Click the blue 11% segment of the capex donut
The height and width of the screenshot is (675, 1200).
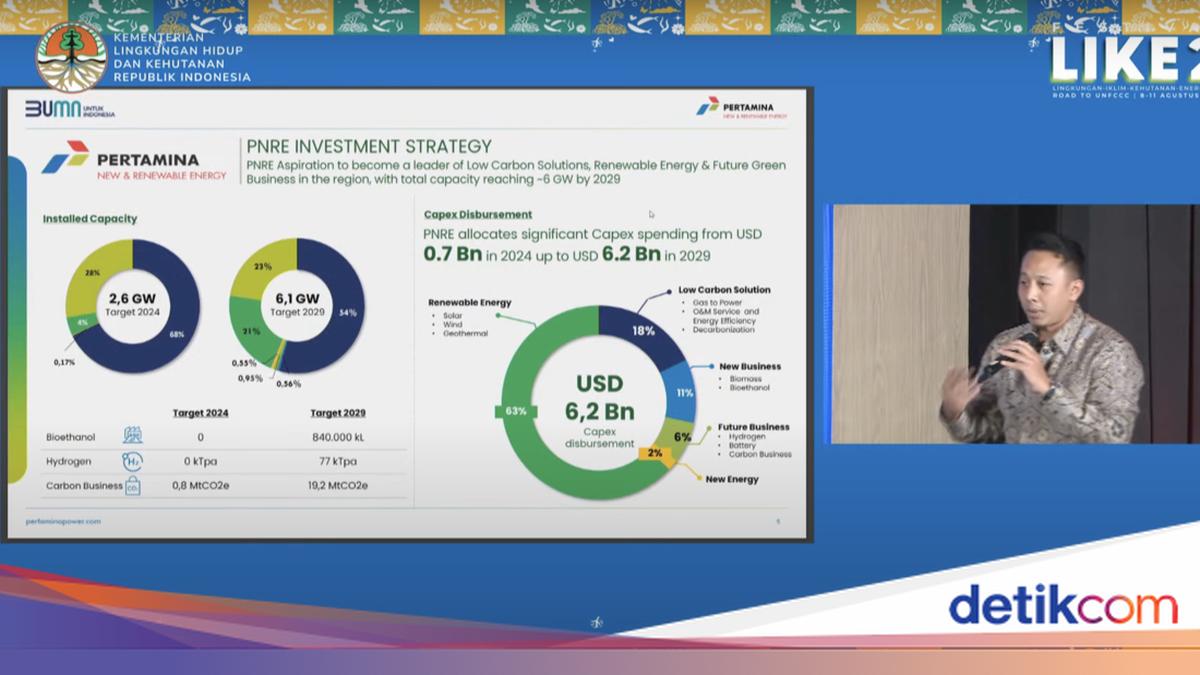pyautogui.click(x=683, y=392)
